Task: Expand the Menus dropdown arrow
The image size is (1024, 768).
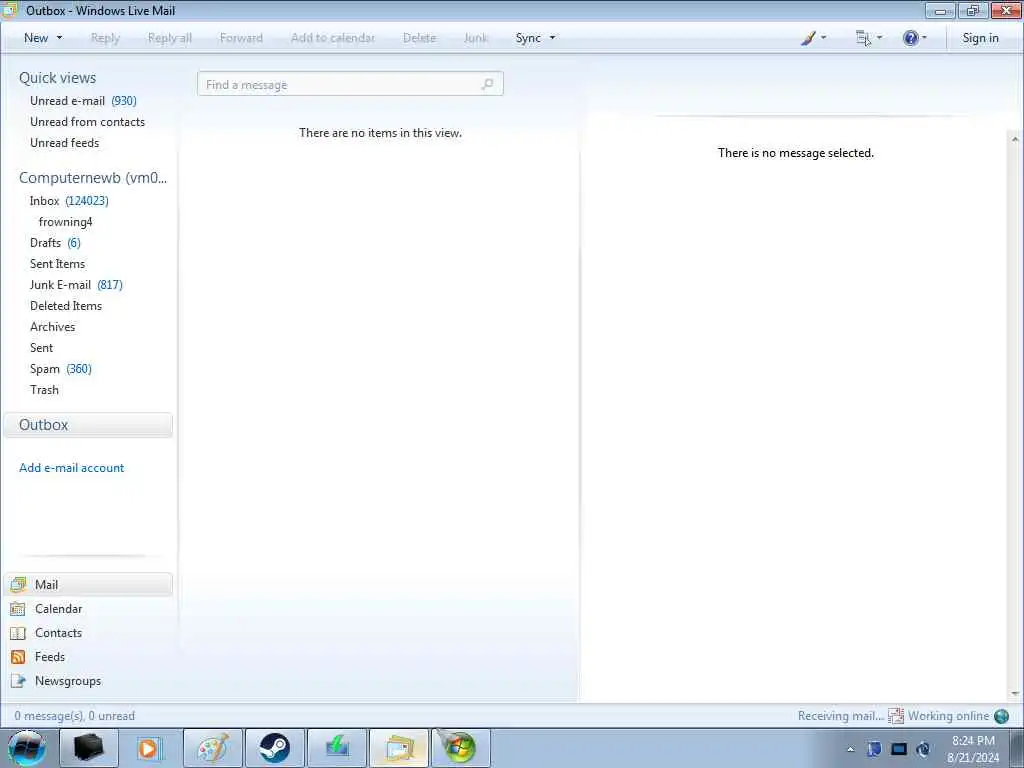Action: 879,38
